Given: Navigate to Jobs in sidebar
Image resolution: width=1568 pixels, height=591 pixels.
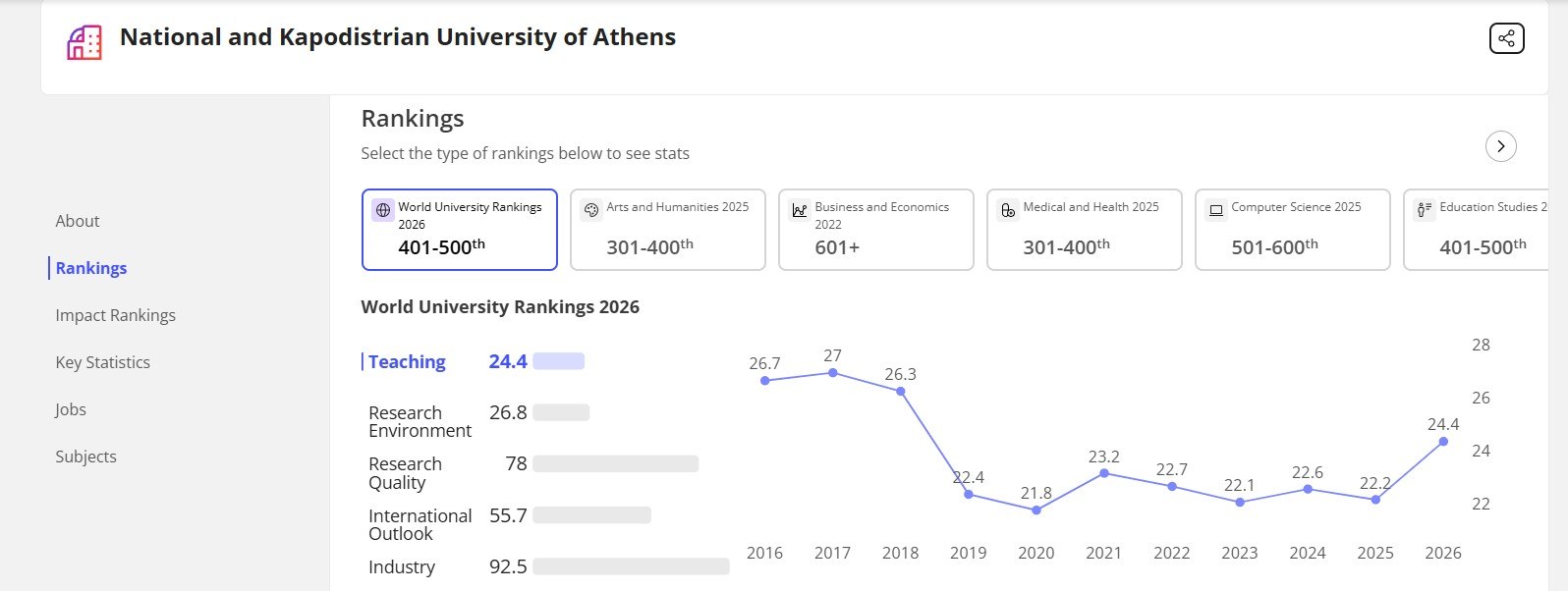Looking at the screenshot, I should pyautogui.click(x=71, y=409).
